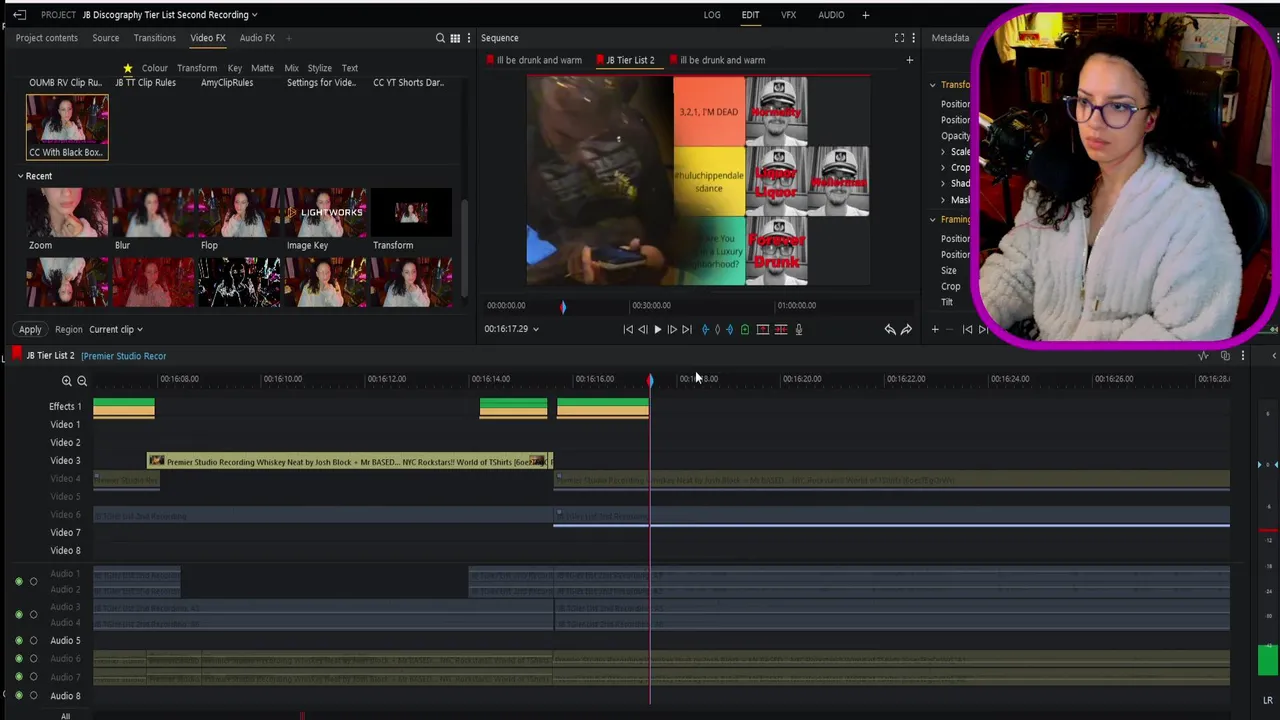
Task: Toggle the Audio 7 mute dot
Action: [18, 677]
